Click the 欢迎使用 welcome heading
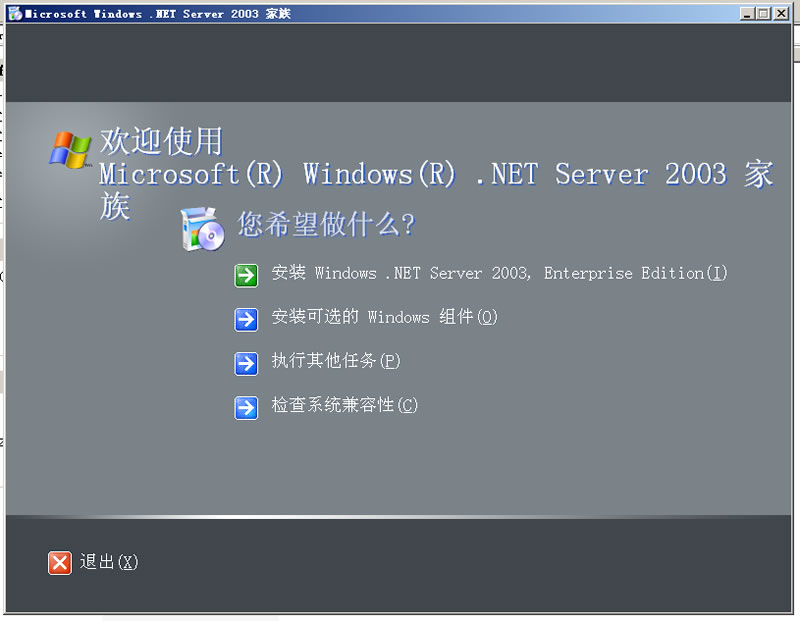The image size is (800, 621). coord(161,141)
